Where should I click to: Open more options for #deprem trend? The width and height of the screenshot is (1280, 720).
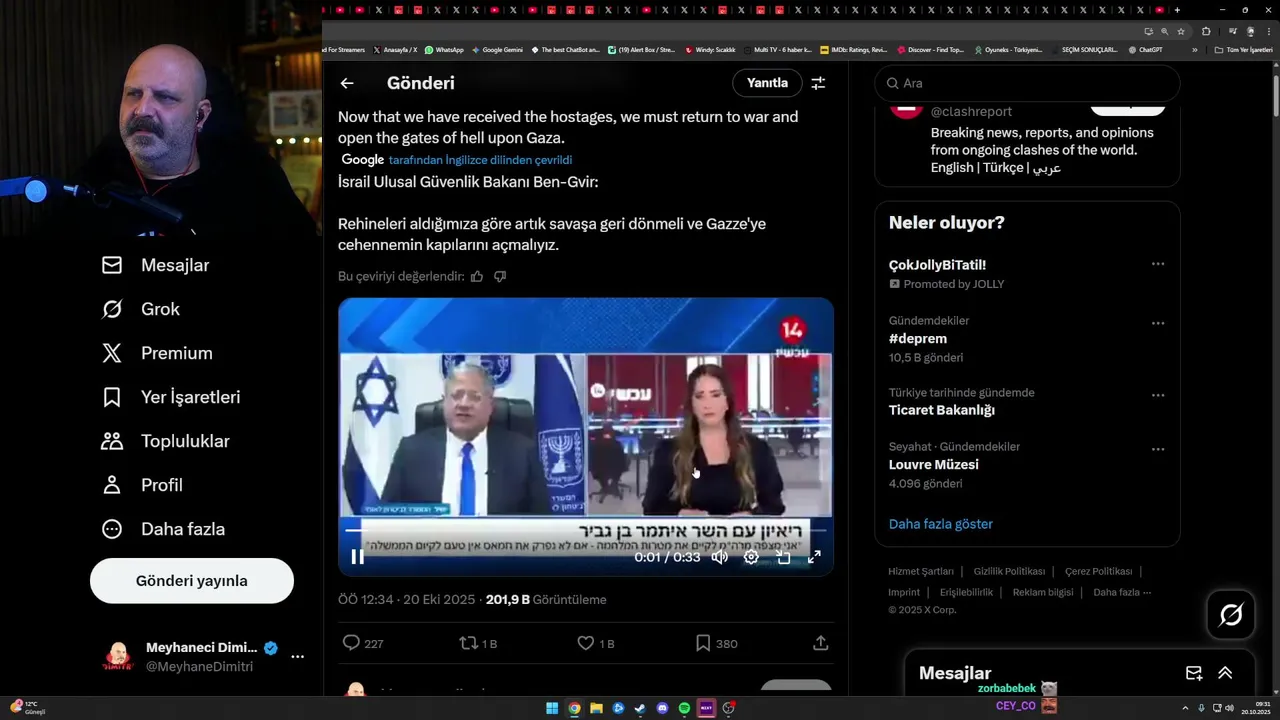[1158, 323]
